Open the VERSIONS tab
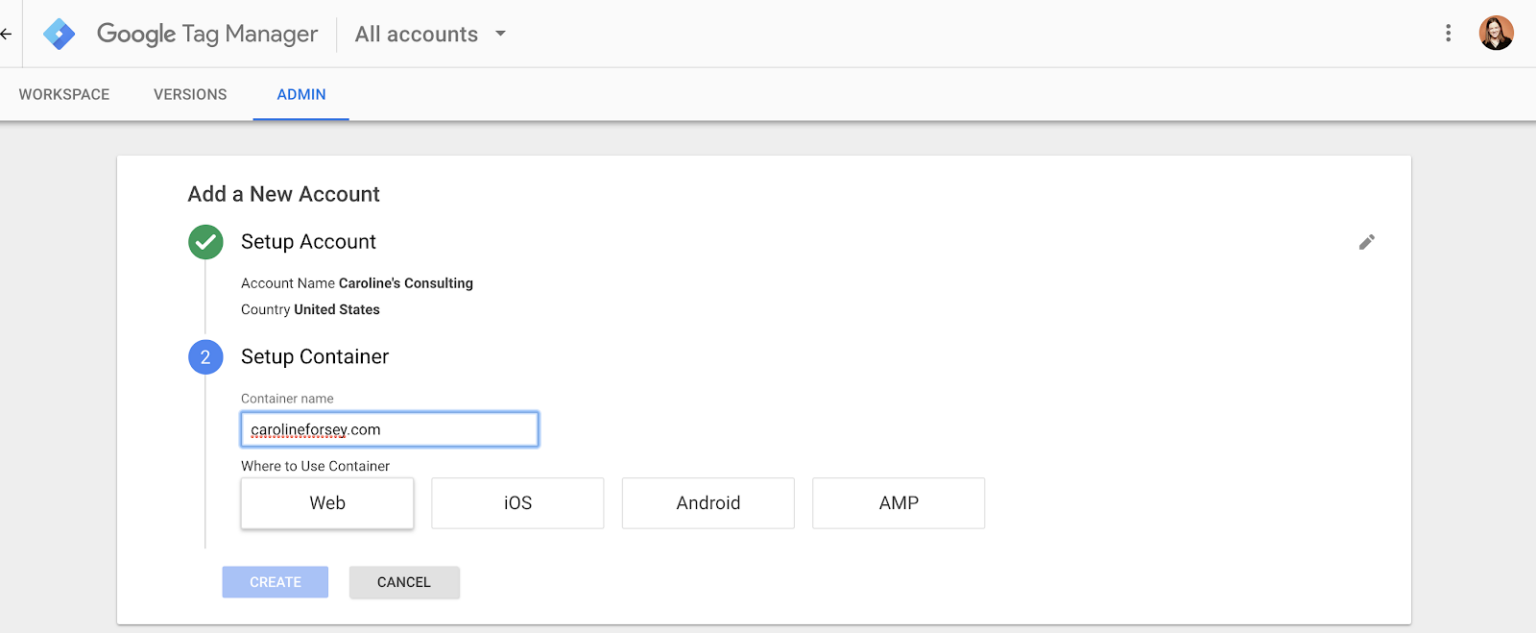Screen dimensions: 1536x633 coord(190,94)
